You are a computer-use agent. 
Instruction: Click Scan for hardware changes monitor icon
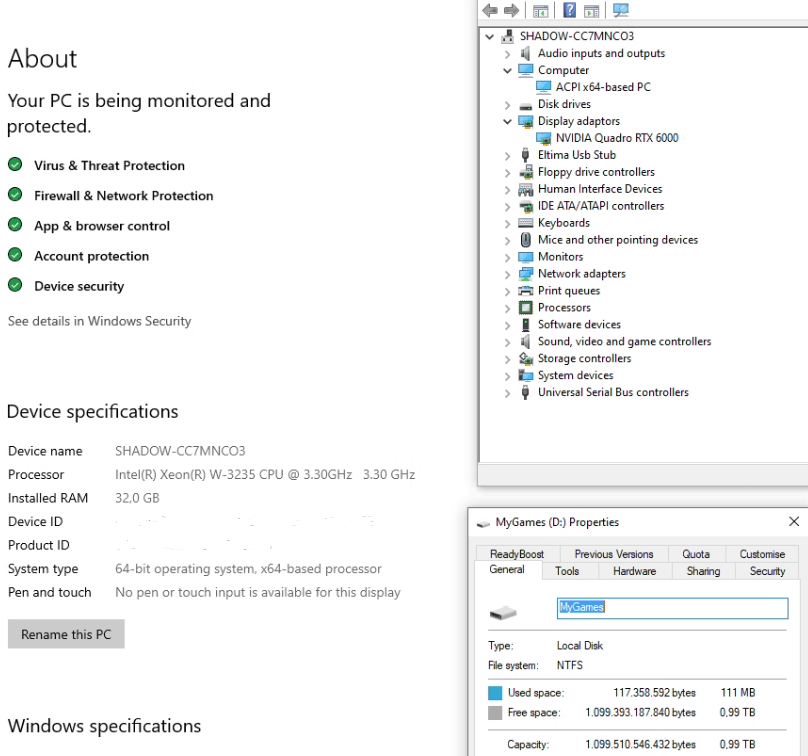[x=621, y=10]
